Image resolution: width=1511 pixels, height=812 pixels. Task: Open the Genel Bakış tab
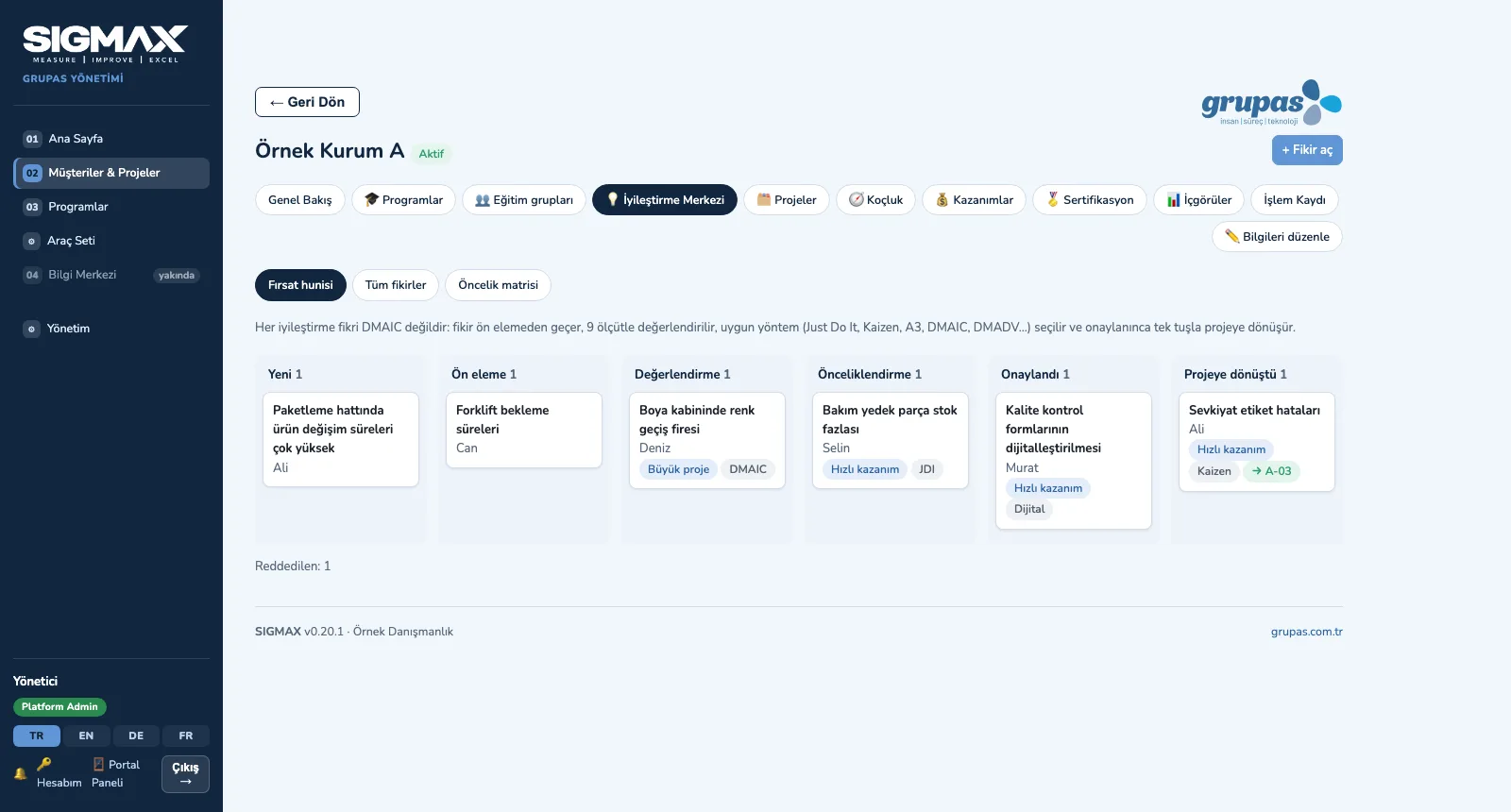point(300,200)
